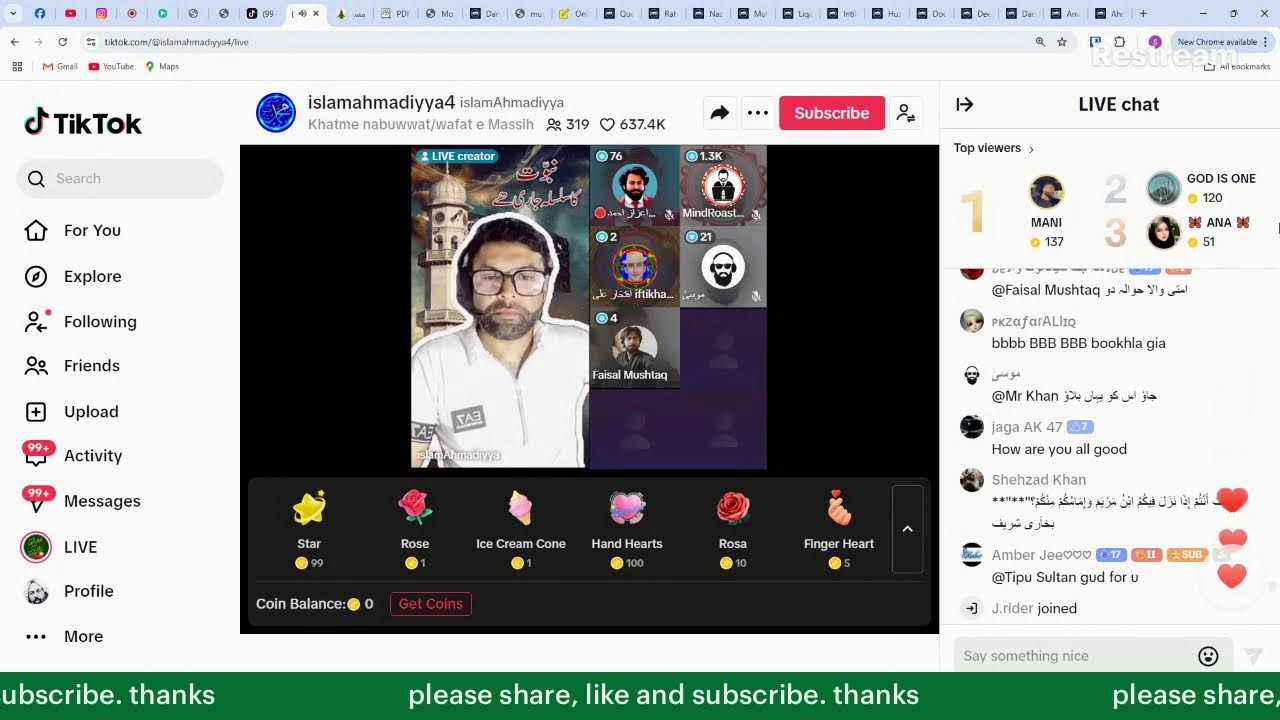Click jaga AK 47 username in chat
1280x720 pixels.
pos(1026,427)
